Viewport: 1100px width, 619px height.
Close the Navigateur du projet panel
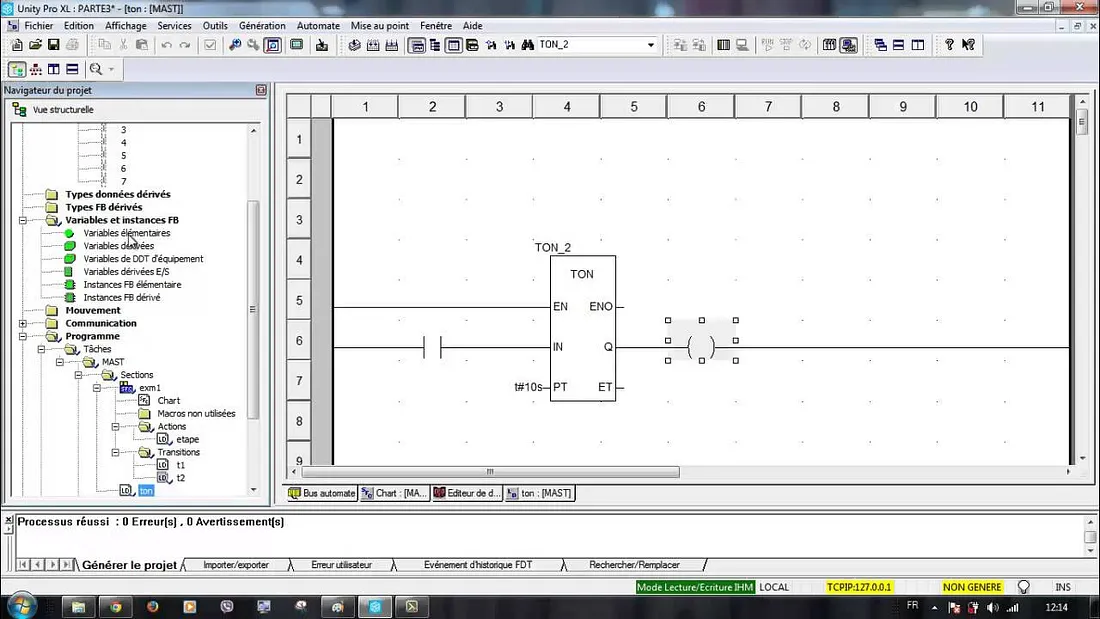pos(261,90)
